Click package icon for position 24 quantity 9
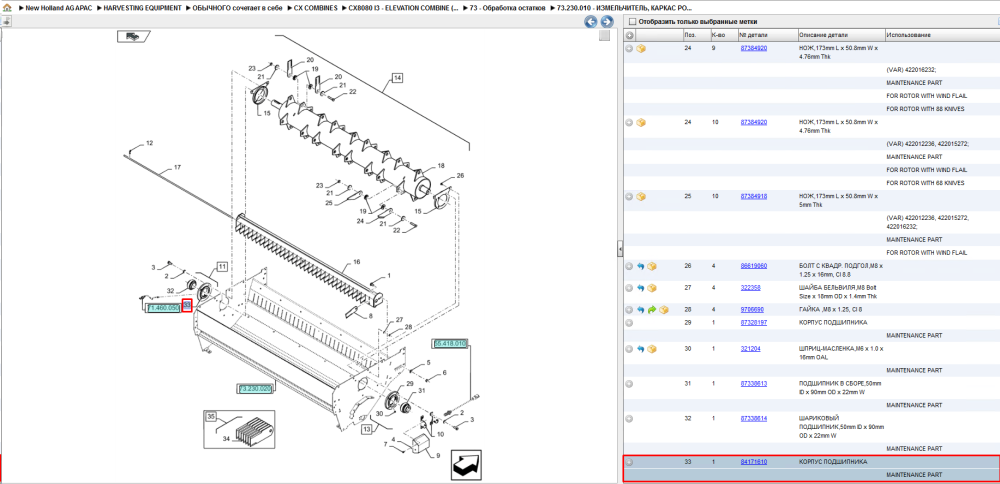Viewport: 1000px width, 484px height. pyautogui.click(x=641, y=48)
